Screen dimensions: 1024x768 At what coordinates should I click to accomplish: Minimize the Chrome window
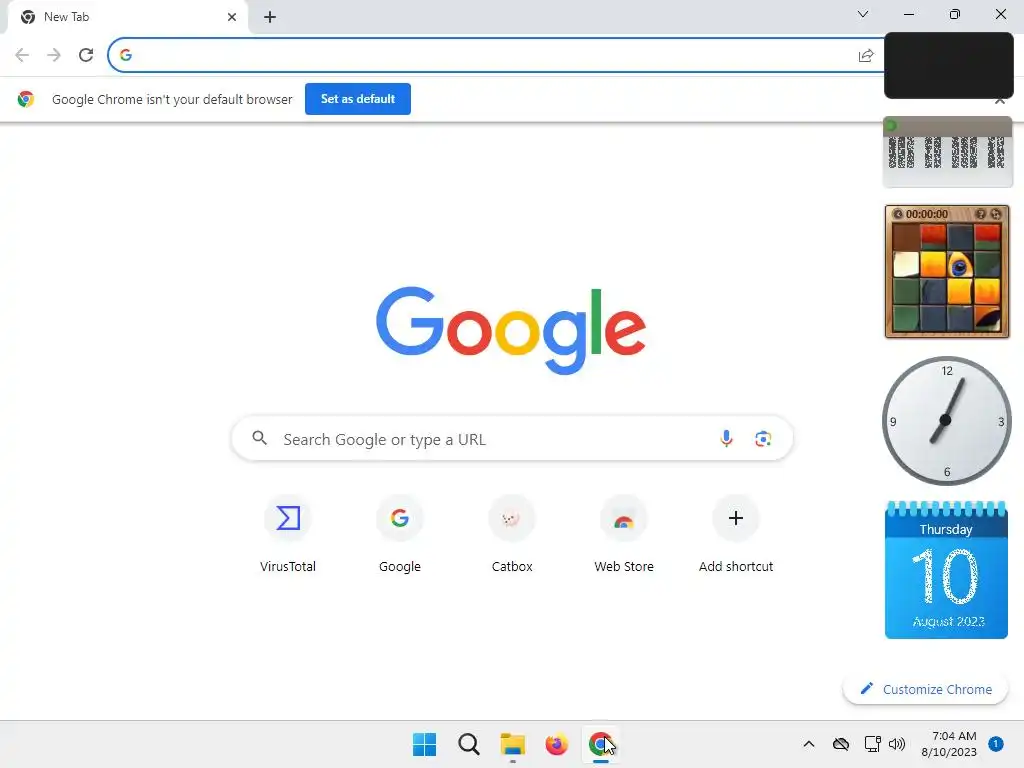(909, 14)
